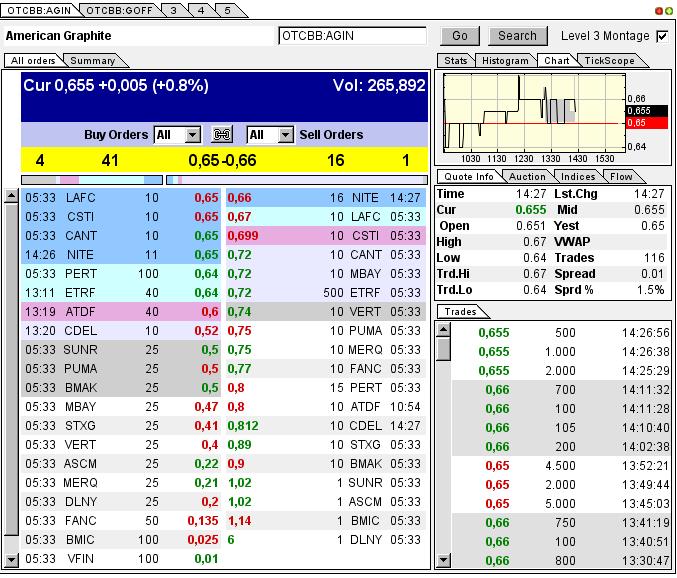This screenshot has width=677, height=578.
Task: Click the buy-side depth color bar
Action: pyautogui.click(x=91, y=180)
